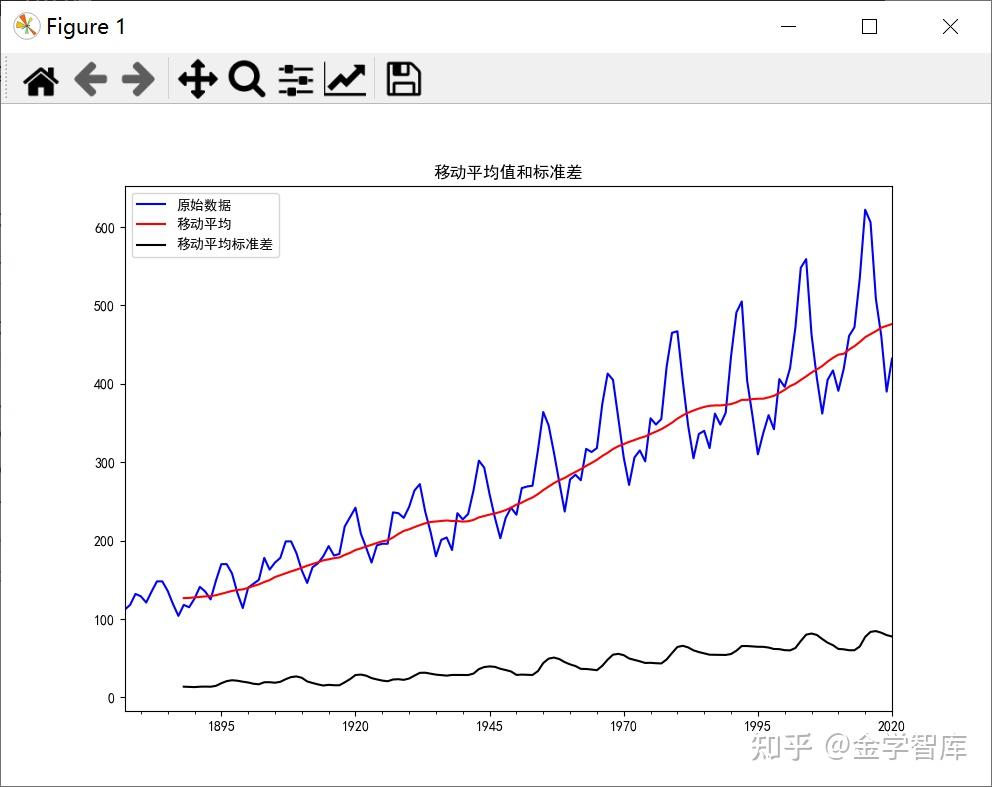Select the Zoom-to-rectangle magnifier tool

[x=245, y=80]
